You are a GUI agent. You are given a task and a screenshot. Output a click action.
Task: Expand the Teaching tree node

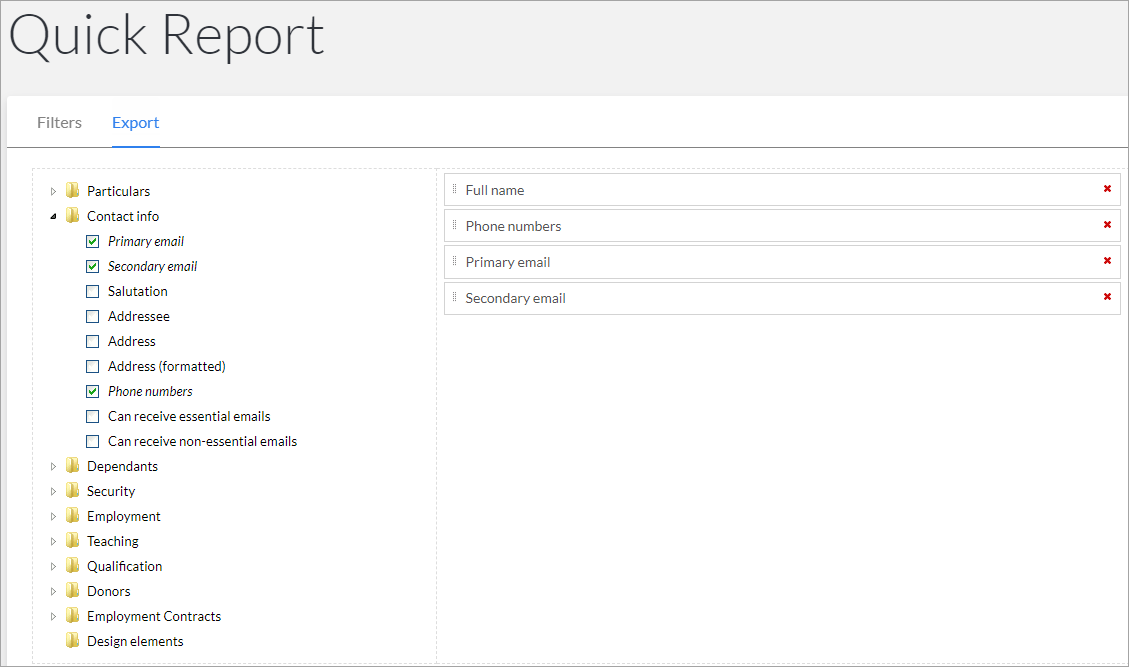pyautogui.click(x=53, y=542)
